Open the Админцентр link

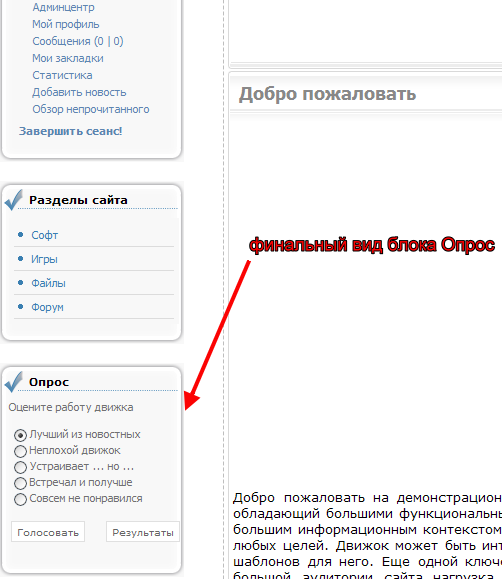coord(64,7)
